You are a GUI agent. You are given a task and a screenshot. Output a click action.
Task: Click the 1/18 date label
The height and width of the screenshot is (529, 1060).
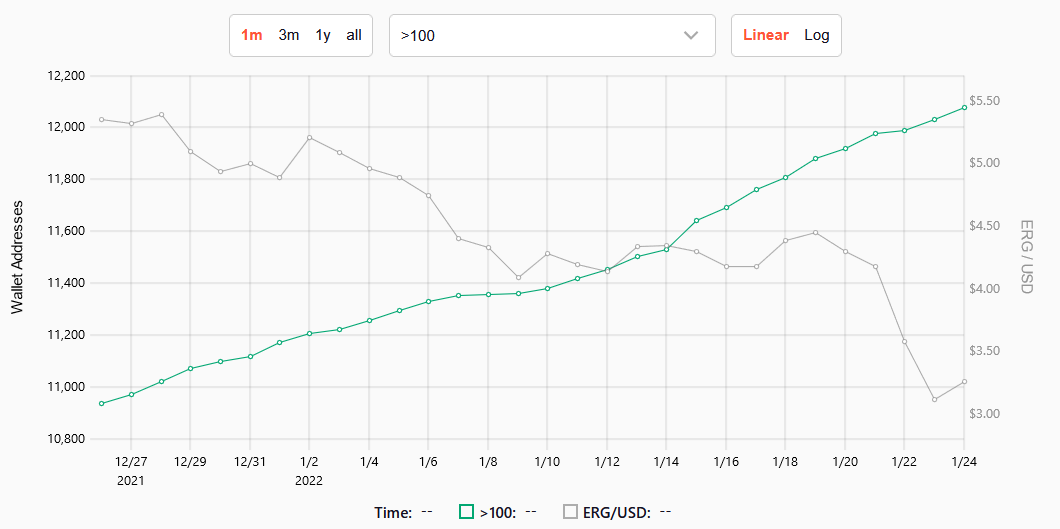point(785,461)
